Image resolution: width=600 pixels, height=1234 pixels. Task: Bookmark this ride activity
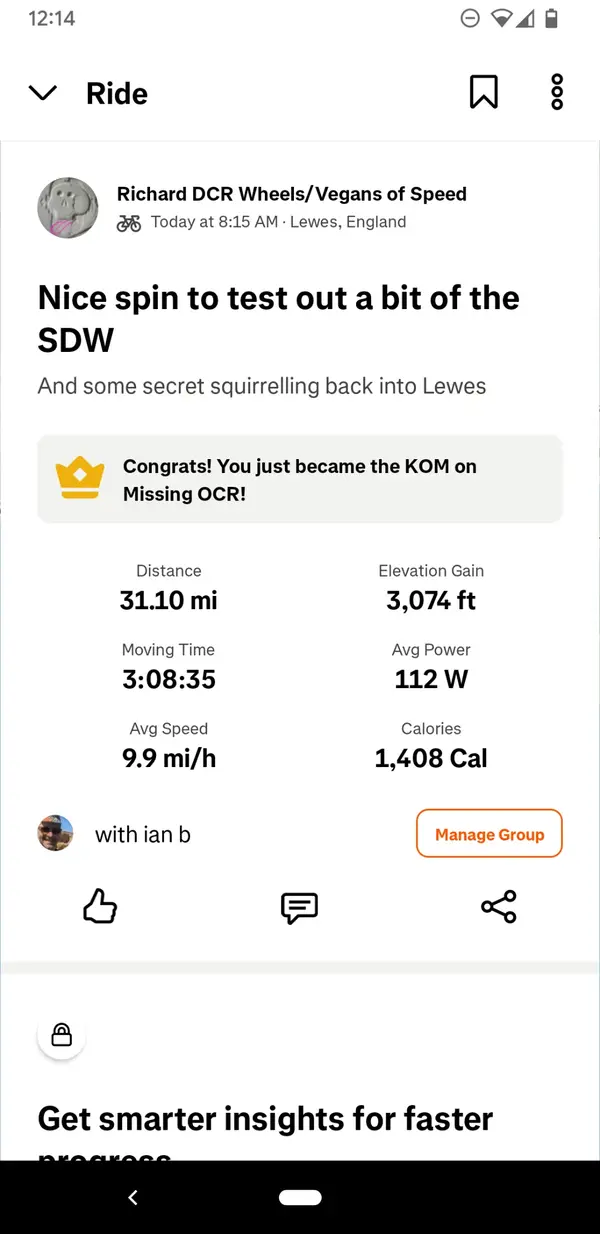(x=484, y=92)
